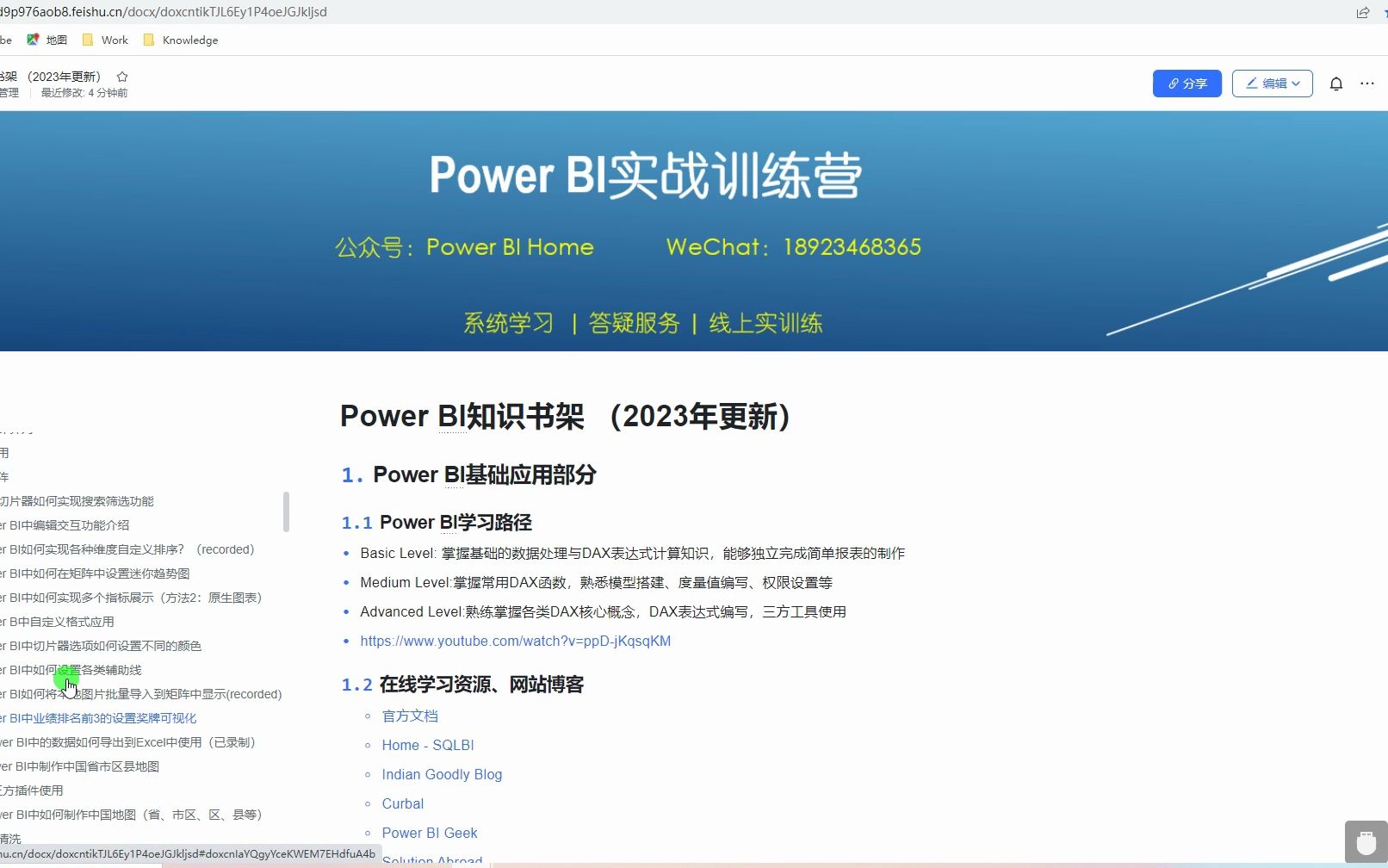Viewport: 1388px width, 868px height.
Task: Click heading 1.1 Power BI学习路径
Action: 437,523
